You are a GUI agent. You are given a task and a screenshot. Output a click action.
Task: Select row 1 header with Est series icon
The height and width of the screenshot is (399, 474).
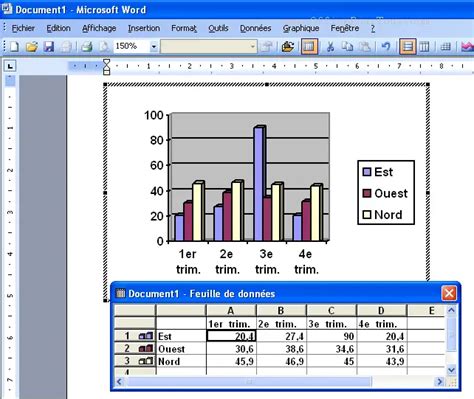135,336
